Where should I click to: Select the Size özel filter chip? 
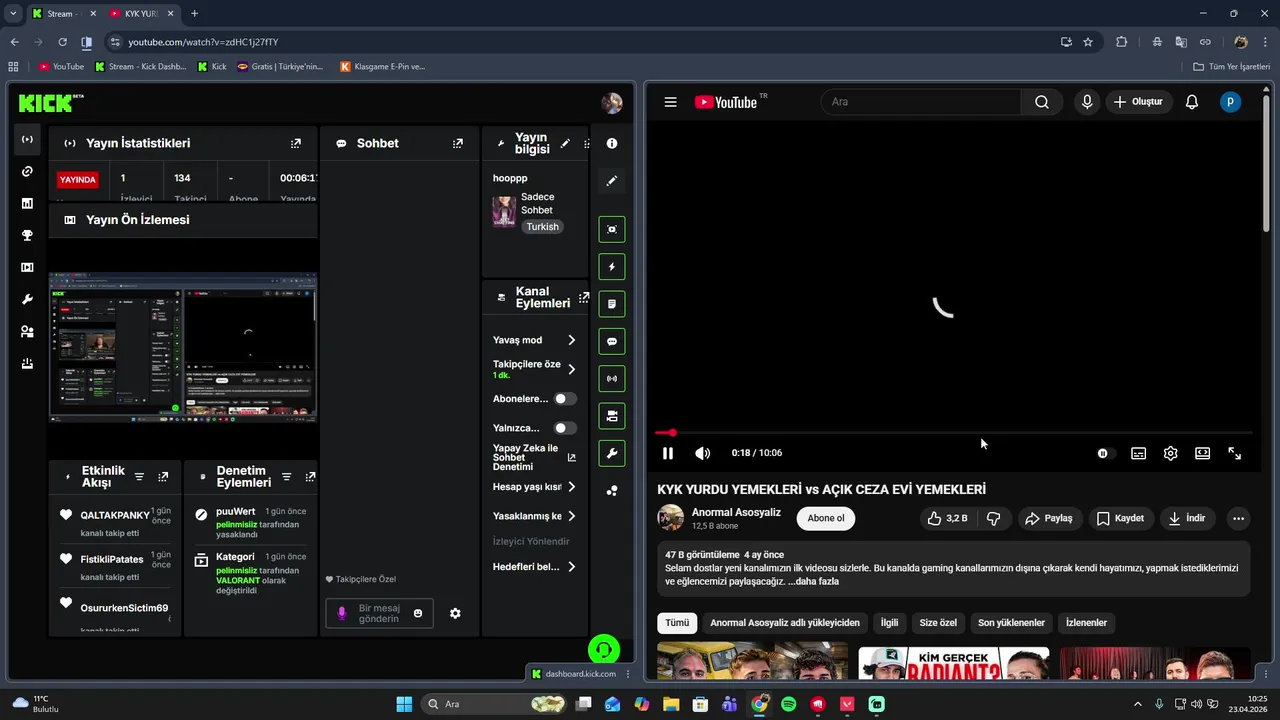click(x=938, y=623)
